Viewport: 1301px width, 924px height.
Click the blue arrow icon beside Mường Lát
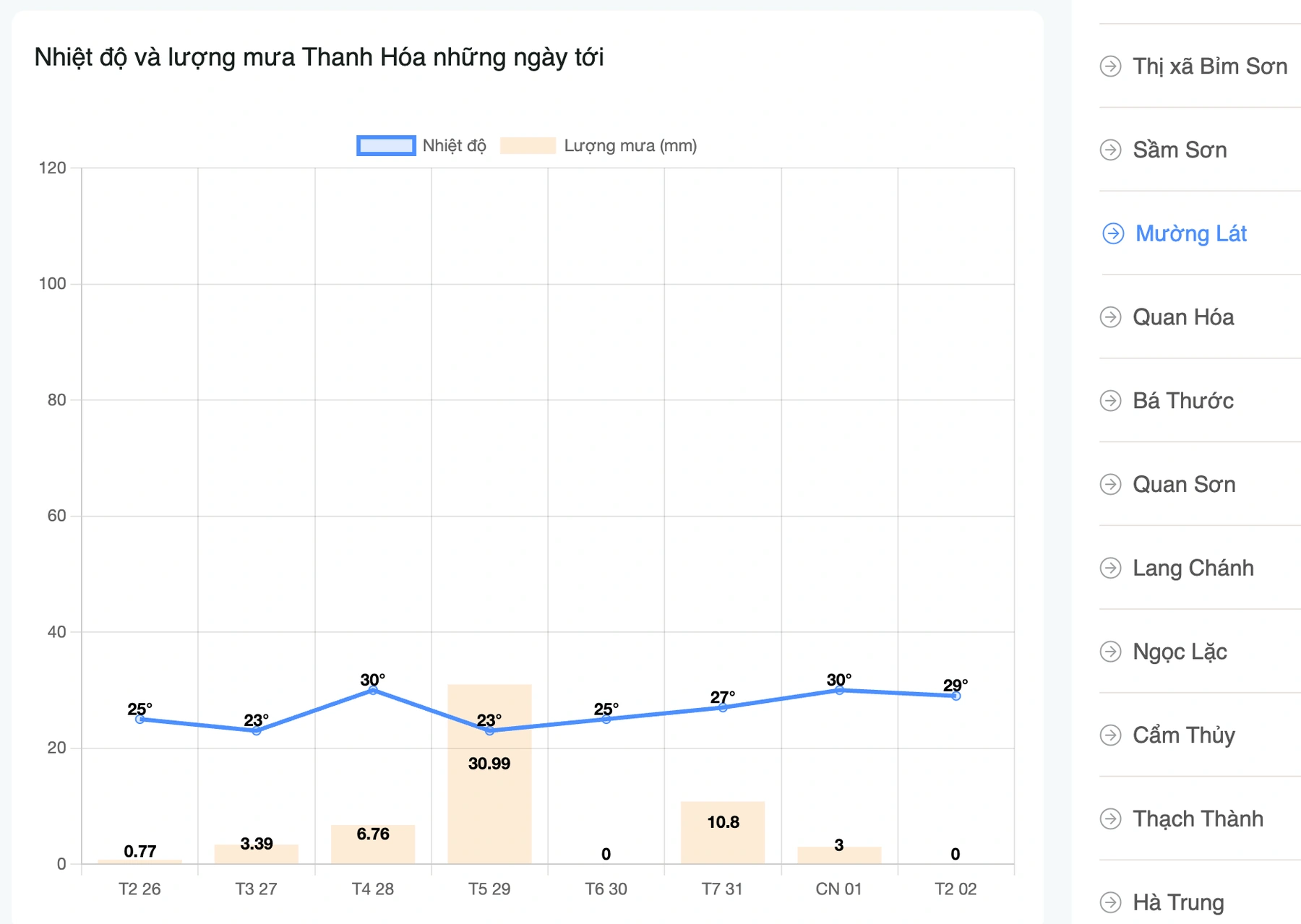pos(1112,233)
